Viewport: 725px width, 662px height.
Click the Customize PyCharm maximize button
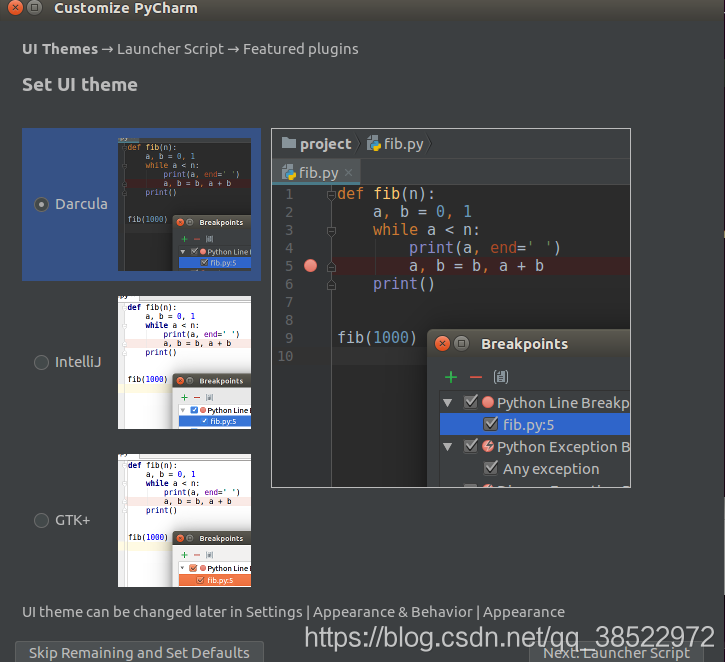point(35,7)
